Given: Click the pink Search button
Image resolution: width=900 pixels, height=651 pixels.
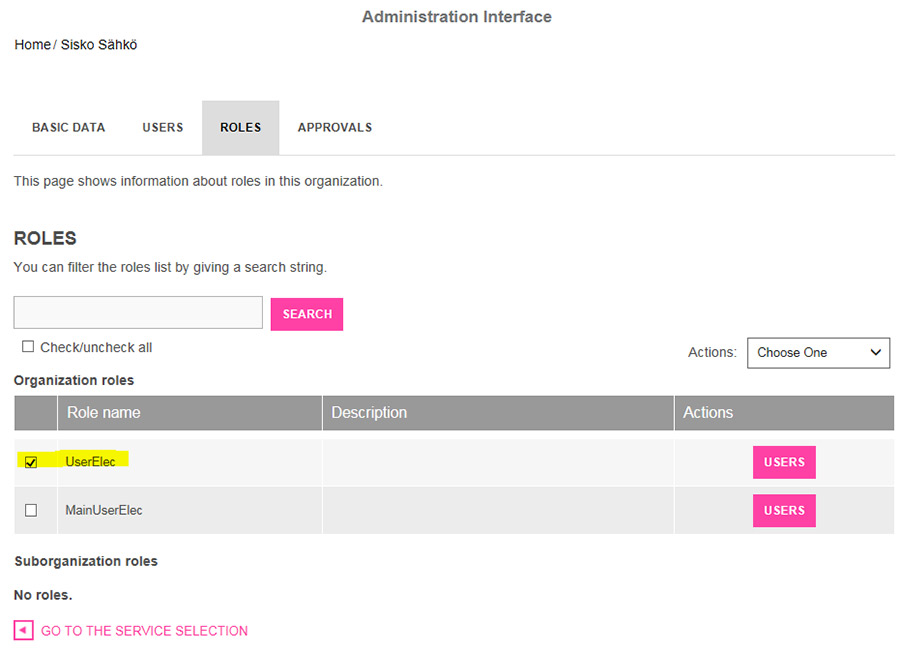Looking at the screenshot, I should [x=307, y=314].
